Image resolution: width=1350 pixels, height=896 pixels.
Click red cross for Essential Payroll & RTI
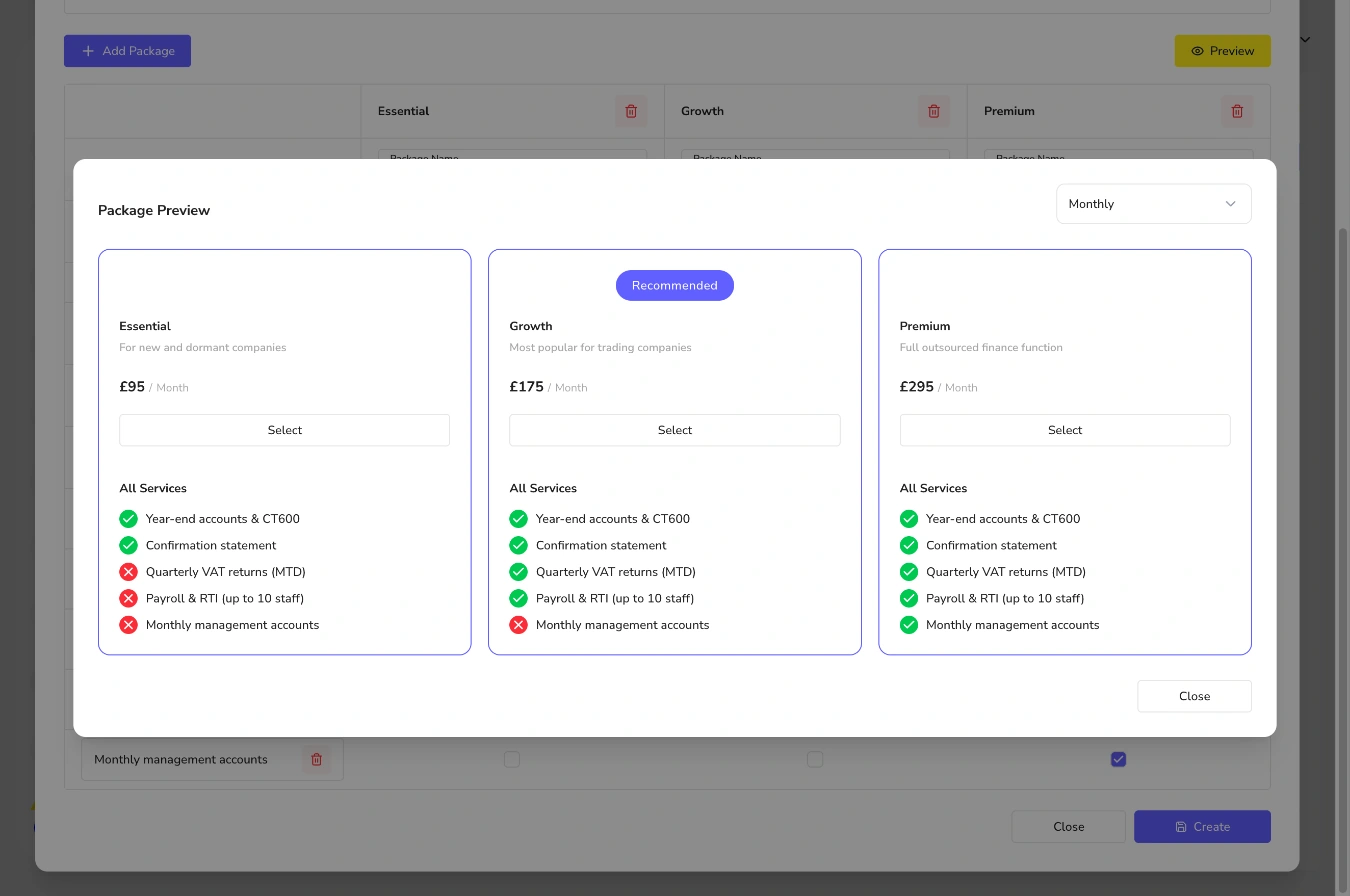click(128, 598)
